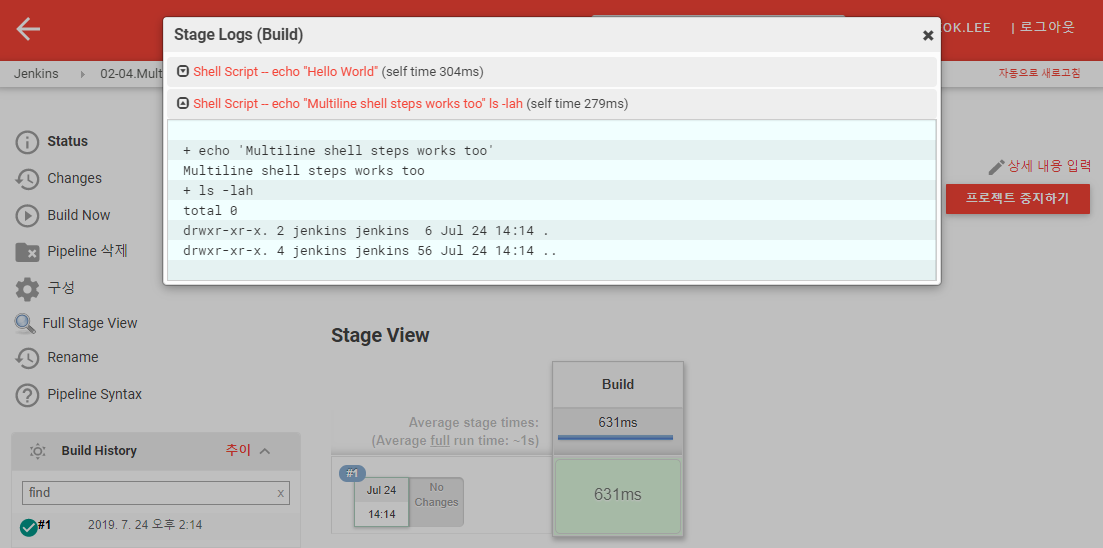The image size is (1103, 548).
Task: Click the 로그아웃 logout link
Action: (1047, 27)
